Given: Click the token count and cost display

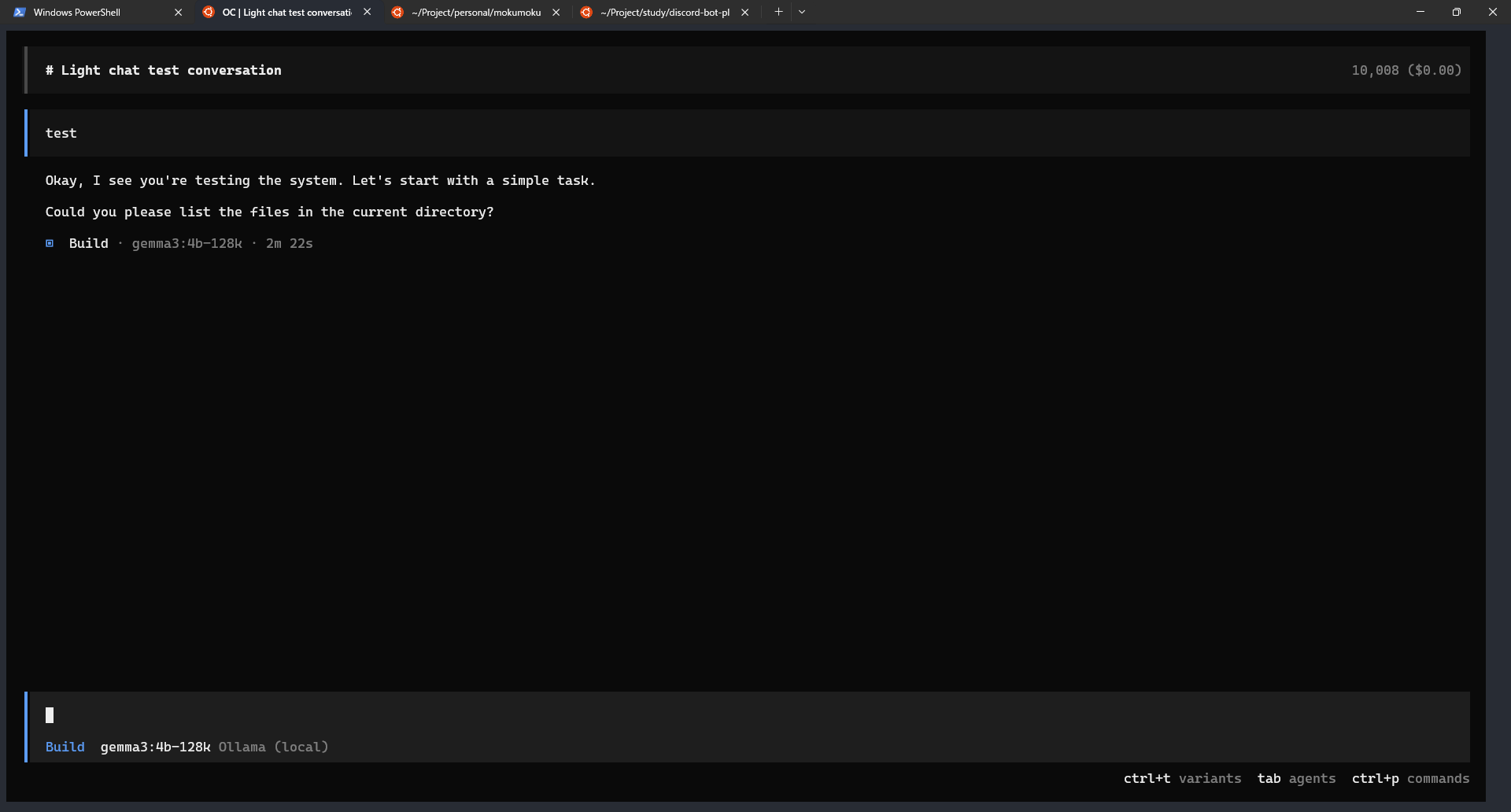Looking at the screenshot, I should tap(1406, 70).
